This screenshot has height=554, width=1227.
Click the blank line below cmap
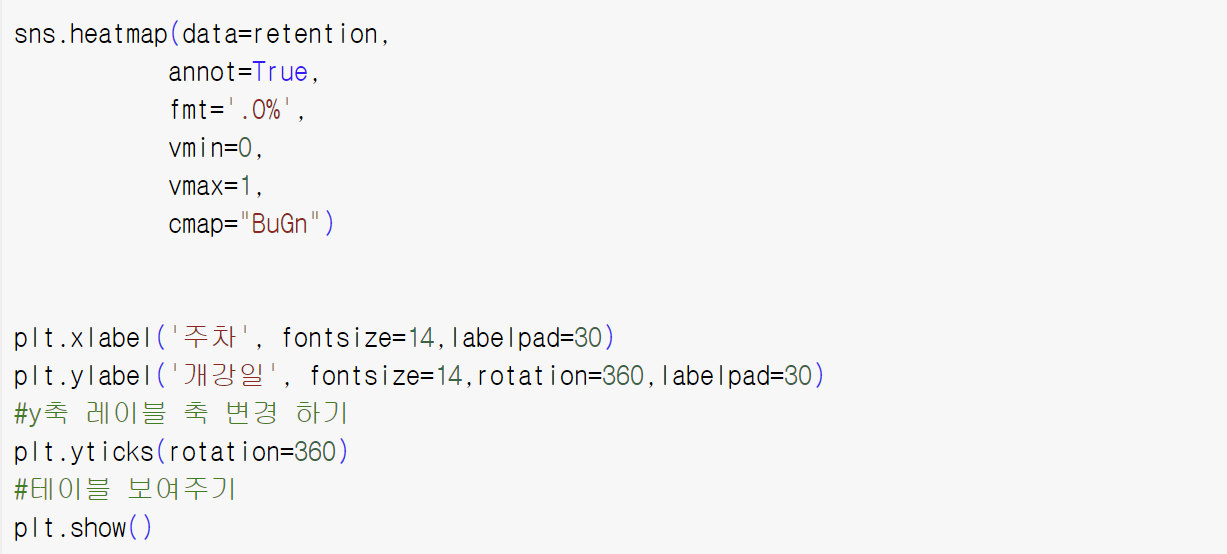point(613,262)
